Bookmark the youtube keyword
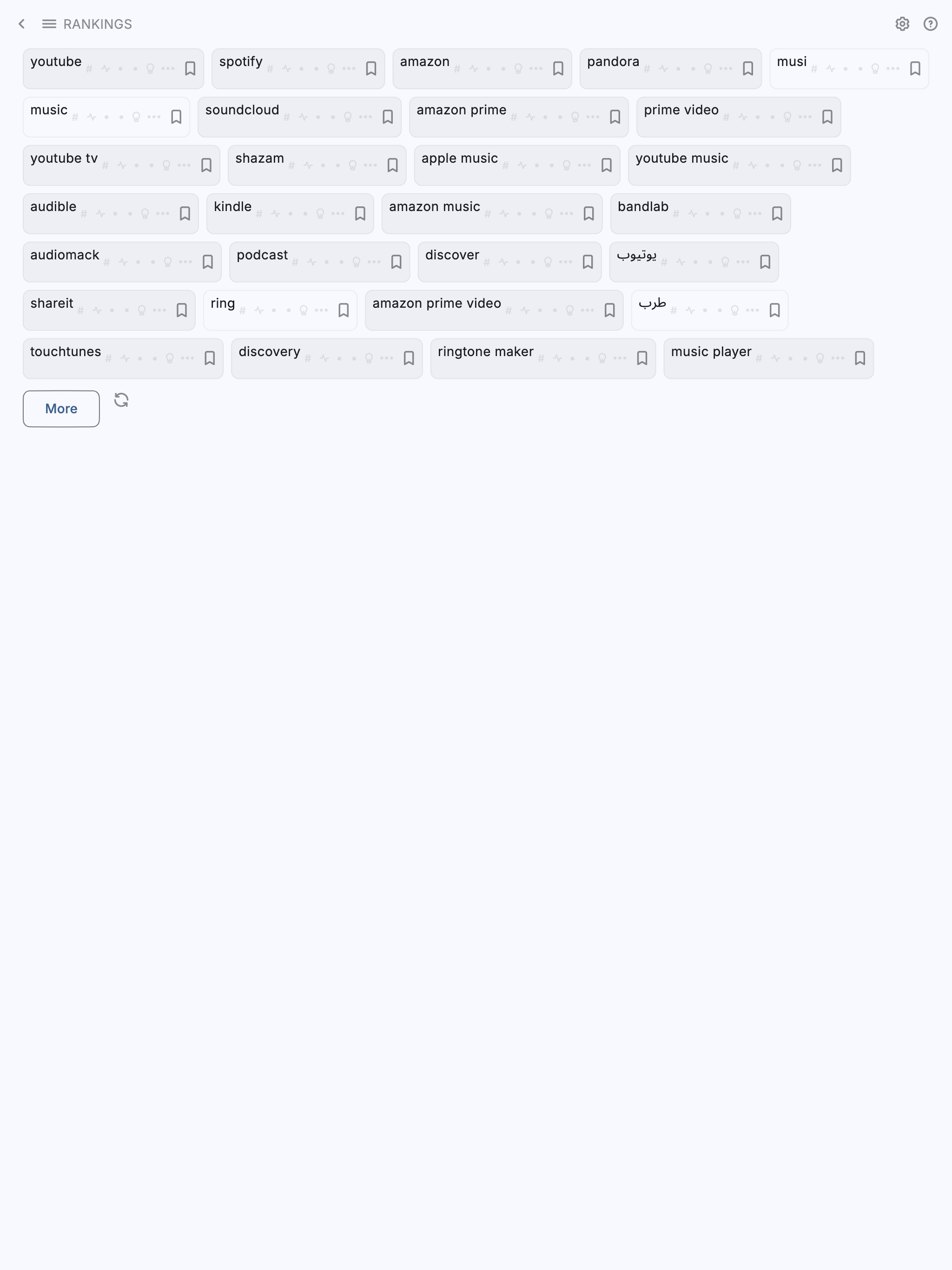952x1270 pixels. [x=190, y=69]
